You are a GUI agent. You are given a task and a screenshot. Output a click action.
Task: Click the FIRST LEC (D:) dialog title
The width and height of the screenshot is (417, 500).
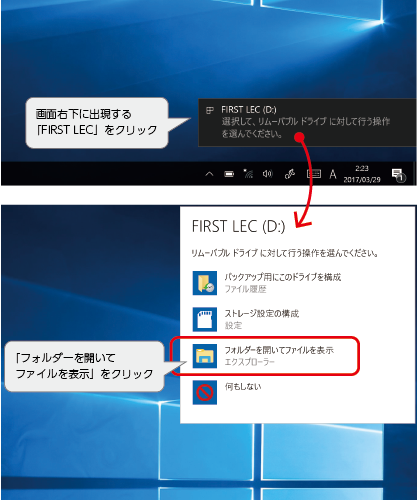[239, 226]
